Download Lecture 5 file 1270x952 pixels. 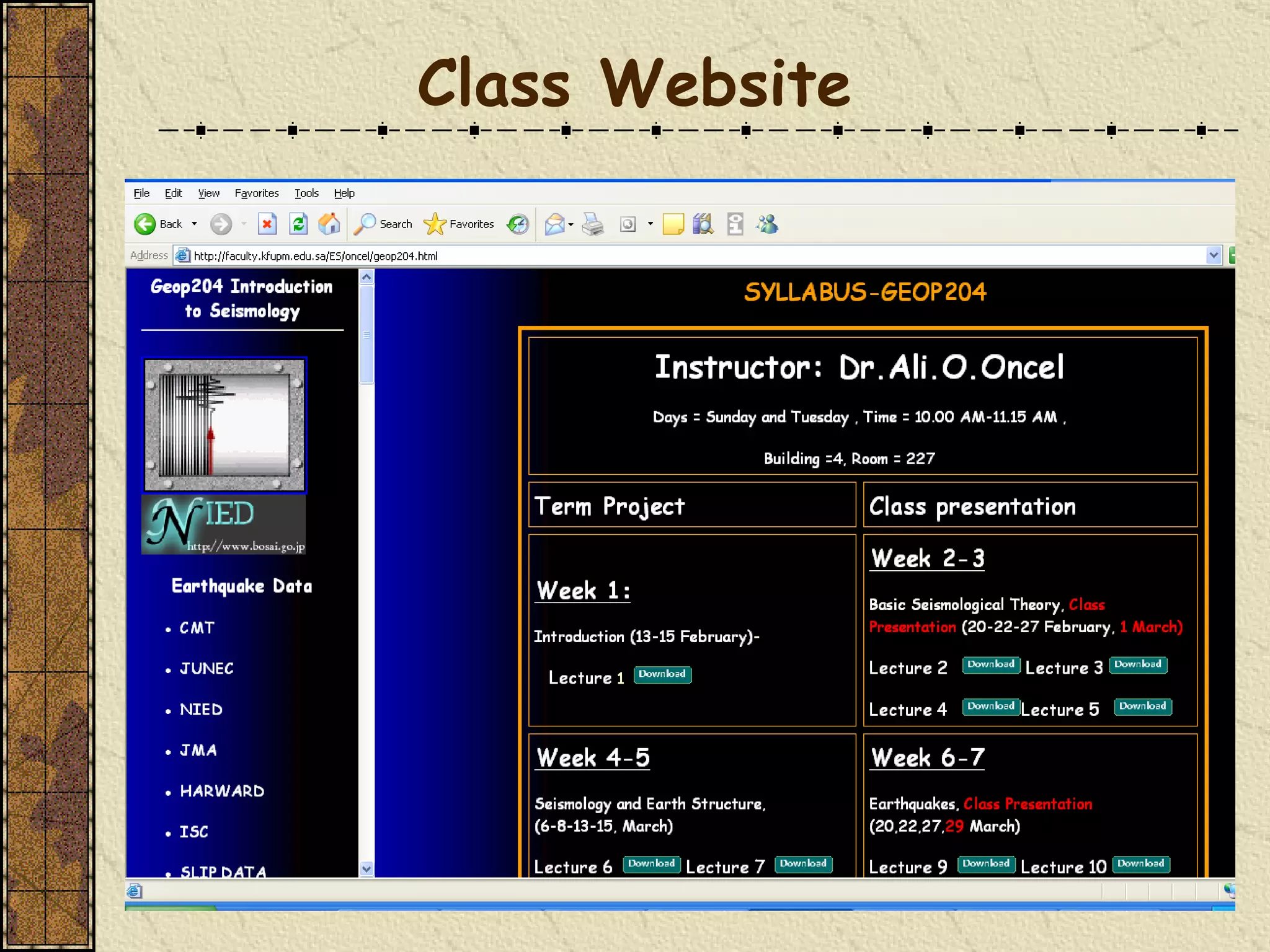coord(1143,707)
